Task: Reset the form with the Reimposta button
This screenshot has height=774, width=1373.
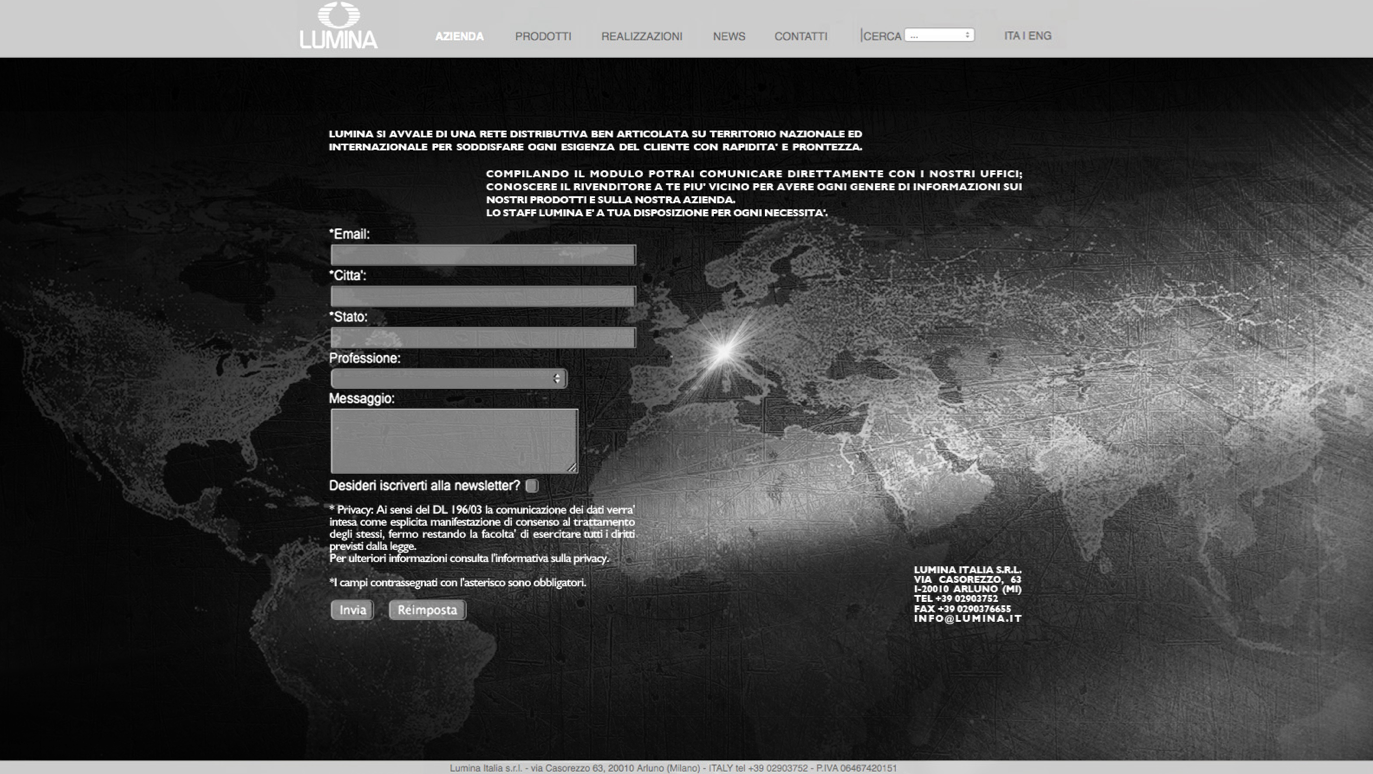Action: [427, 610]
